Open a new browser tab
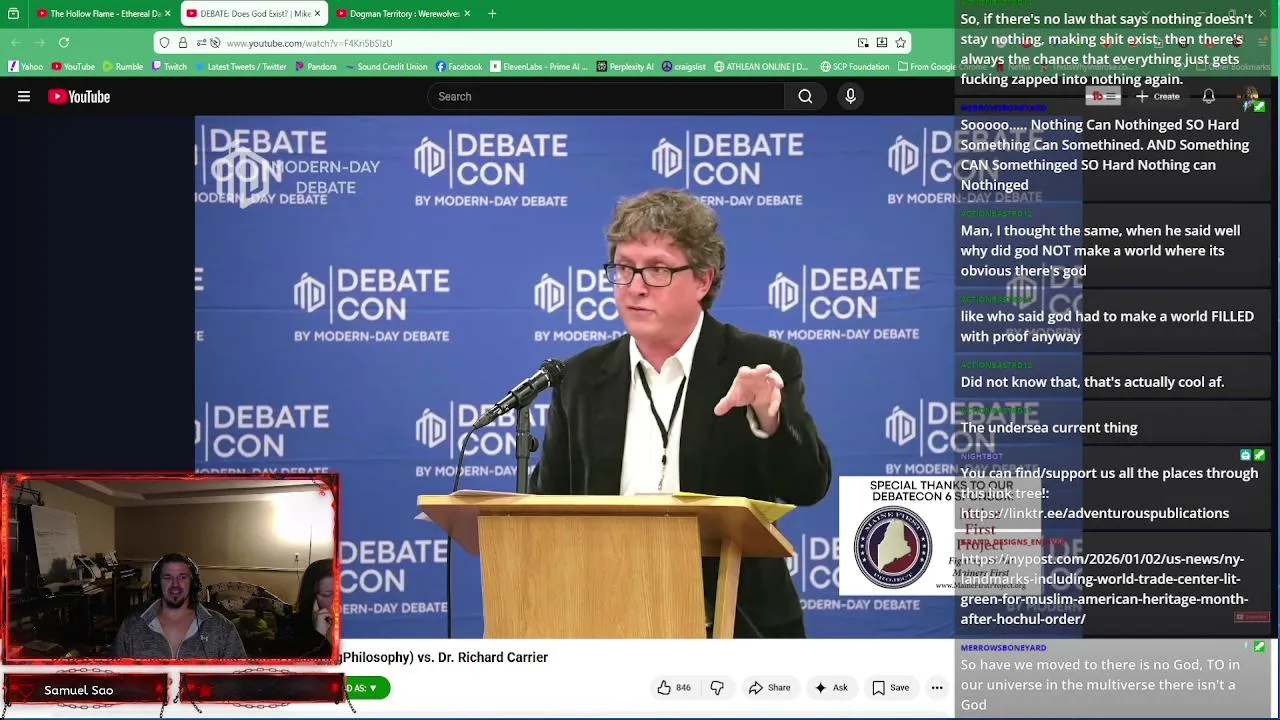The image size is (1280, 720). coord(492,14)
